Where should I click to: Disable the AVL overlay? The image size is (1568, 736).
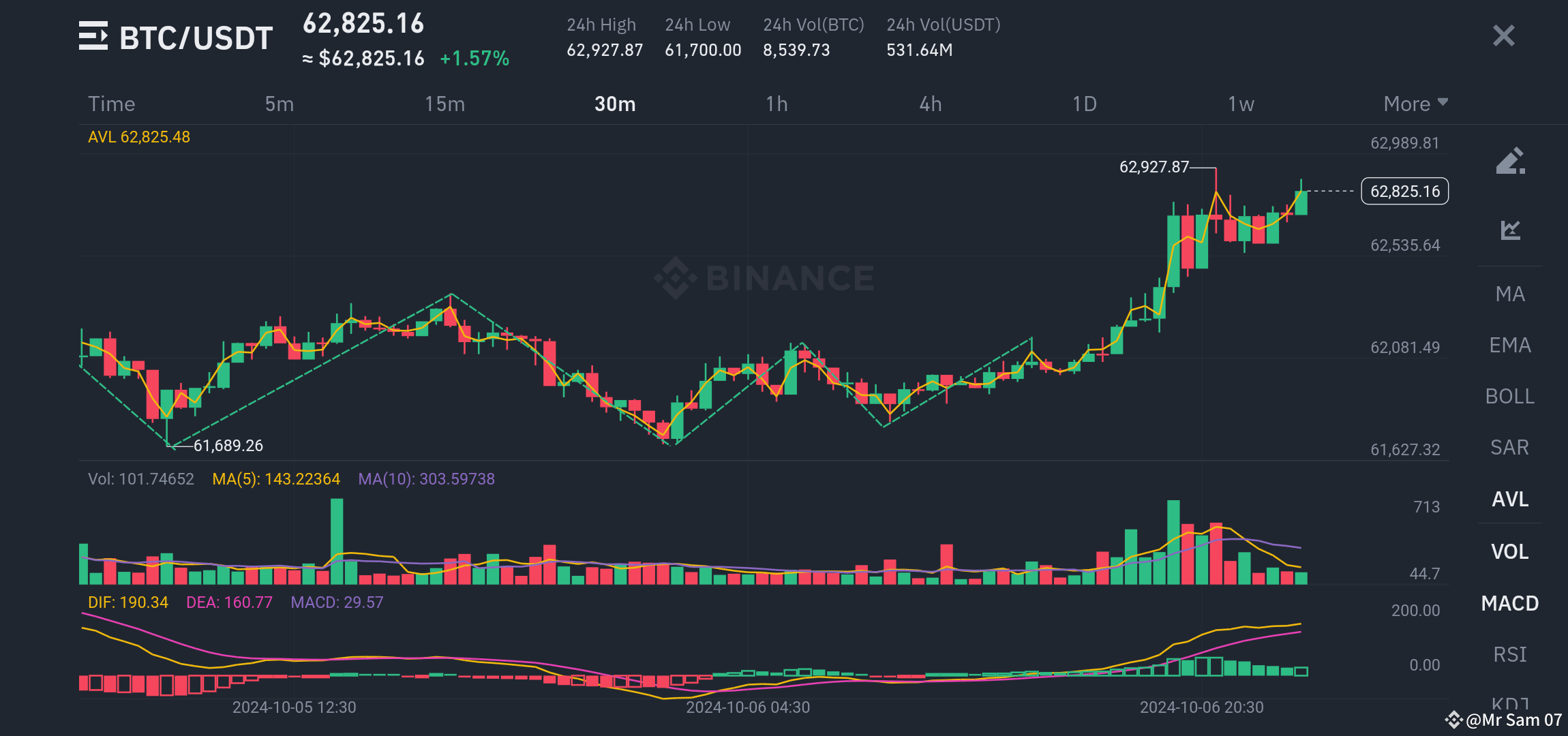coord(1511,500)
